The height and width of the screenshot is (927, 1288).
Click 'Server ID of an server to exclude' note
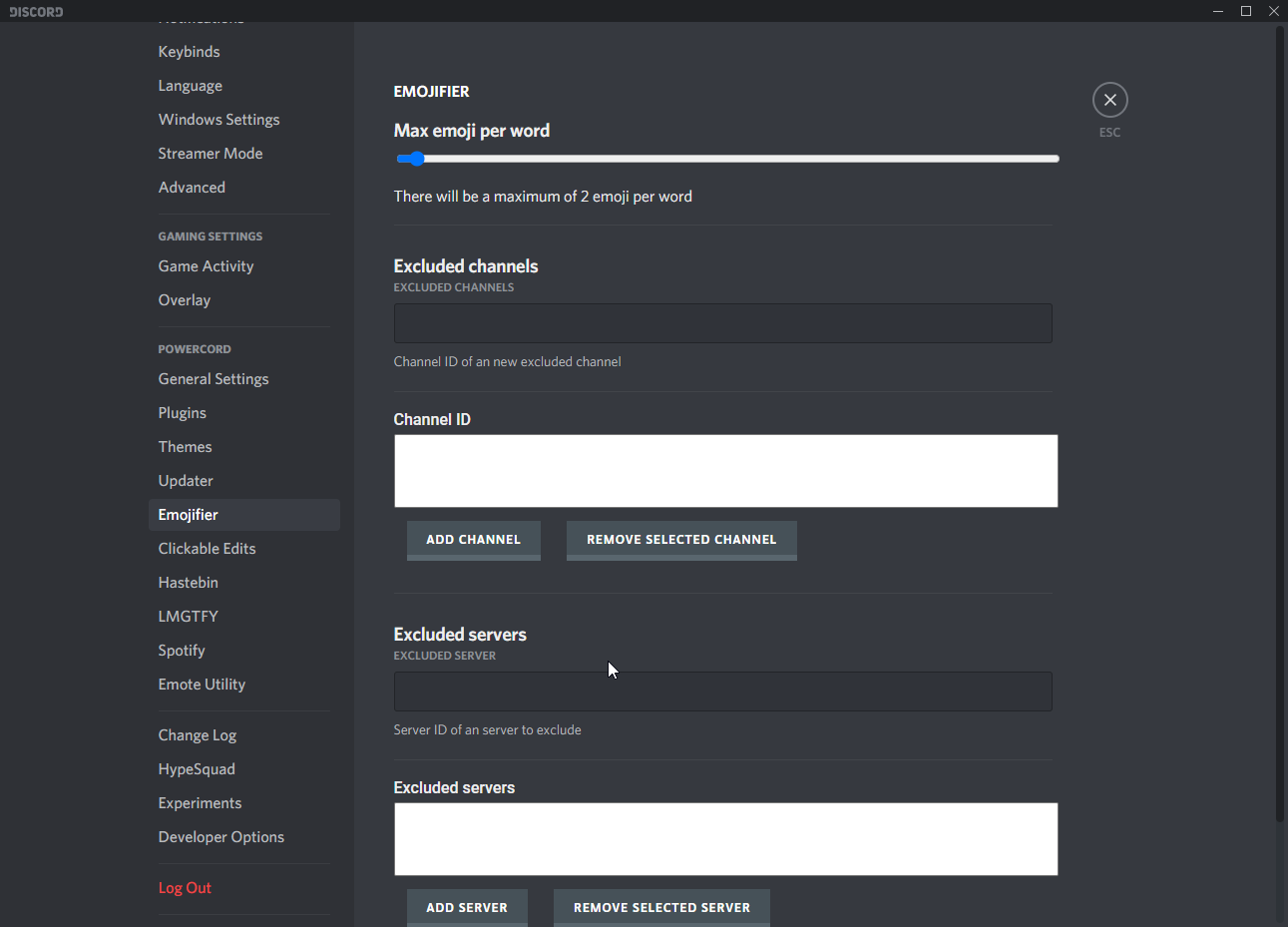coord(487,729)
